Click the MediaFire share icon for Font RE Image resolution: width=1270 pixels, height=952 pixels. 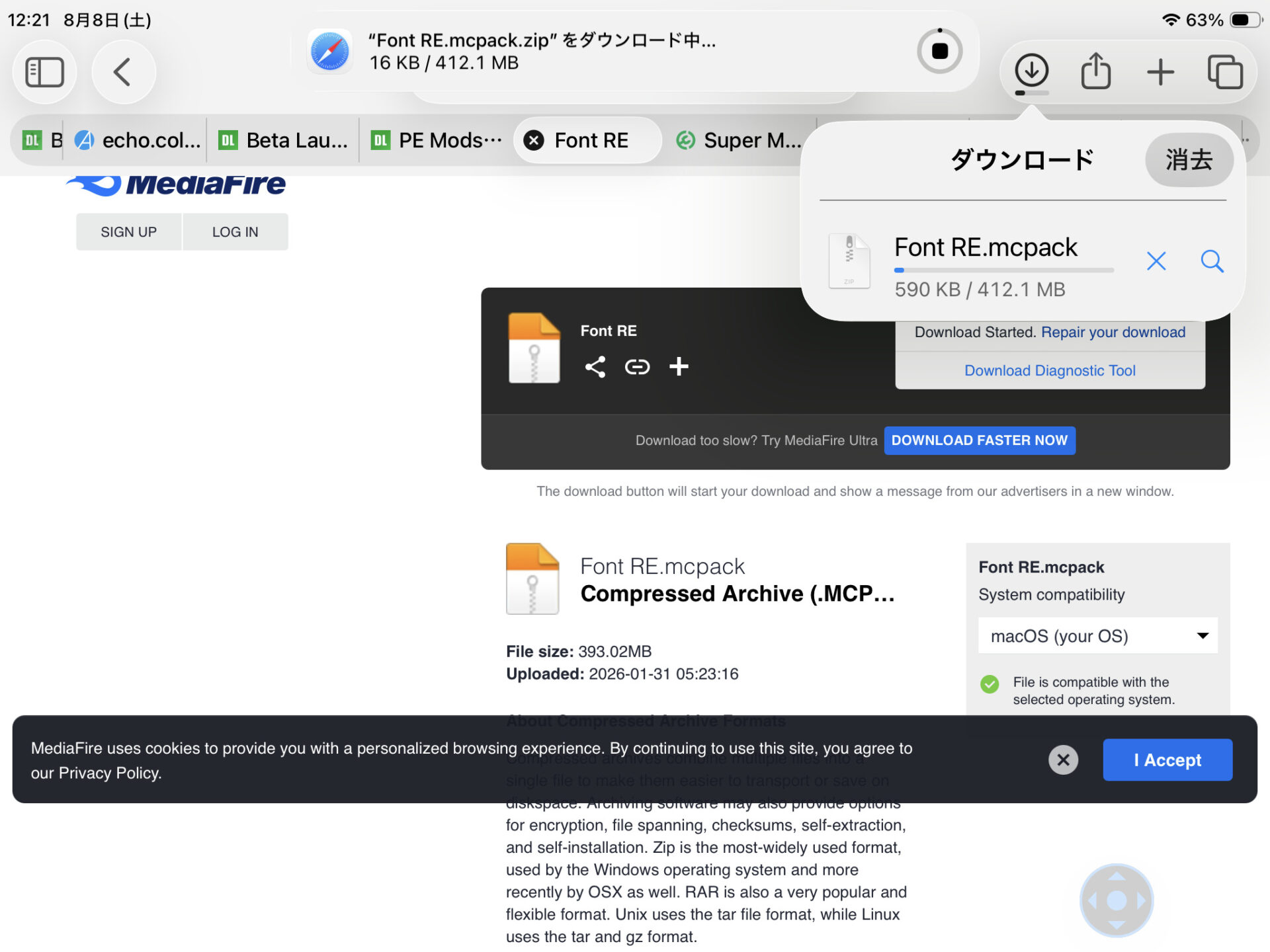tap(595, 366)
